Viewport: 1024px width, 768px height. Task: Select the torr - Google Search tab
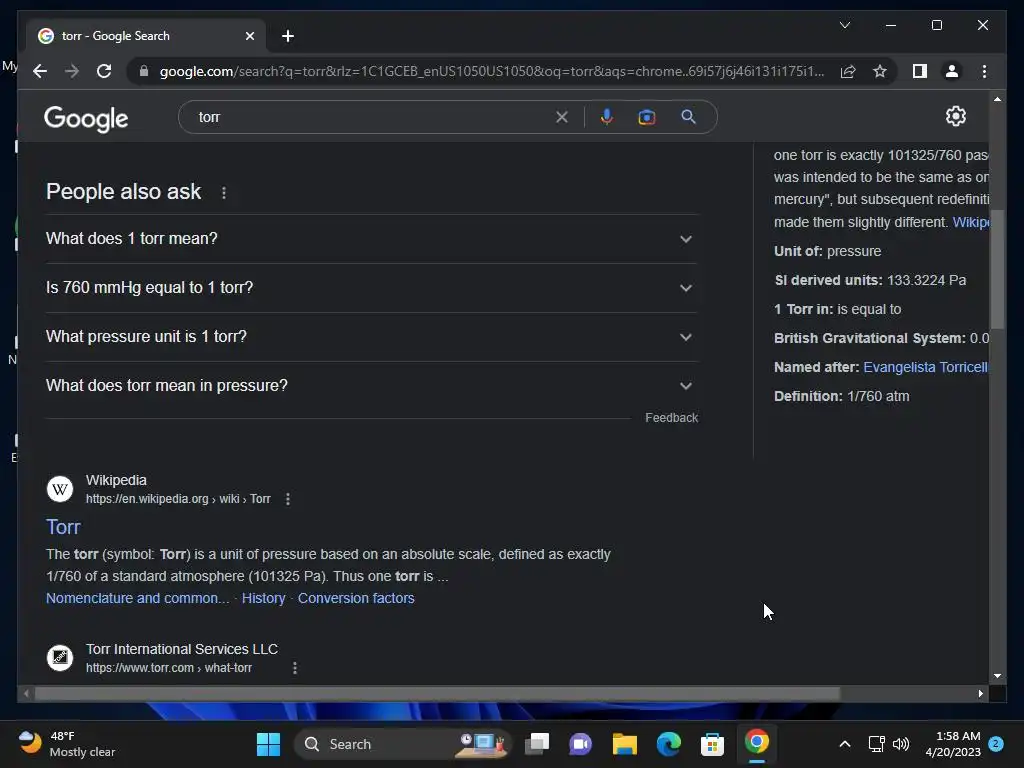pos(145,36)
